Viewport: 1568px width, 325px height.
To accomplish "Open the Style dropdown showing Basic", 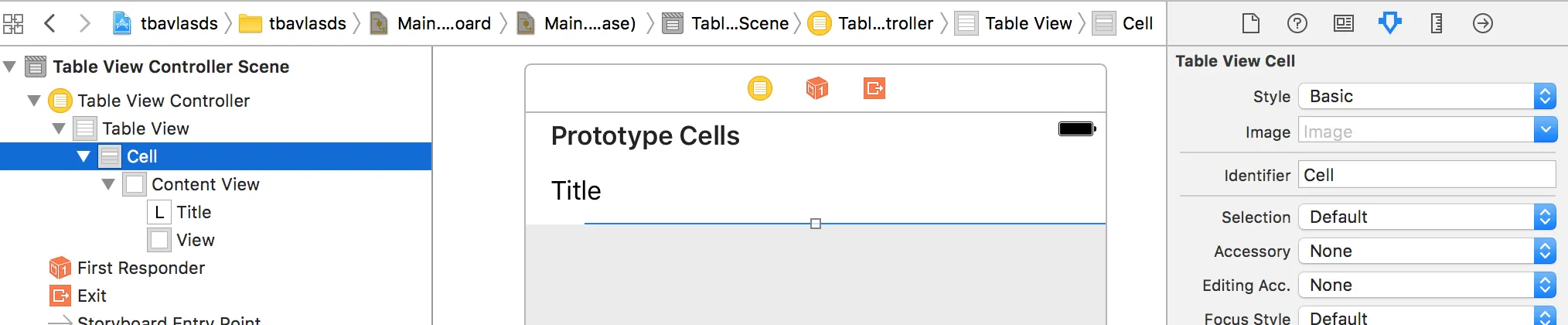I will tap(1427, 96).
